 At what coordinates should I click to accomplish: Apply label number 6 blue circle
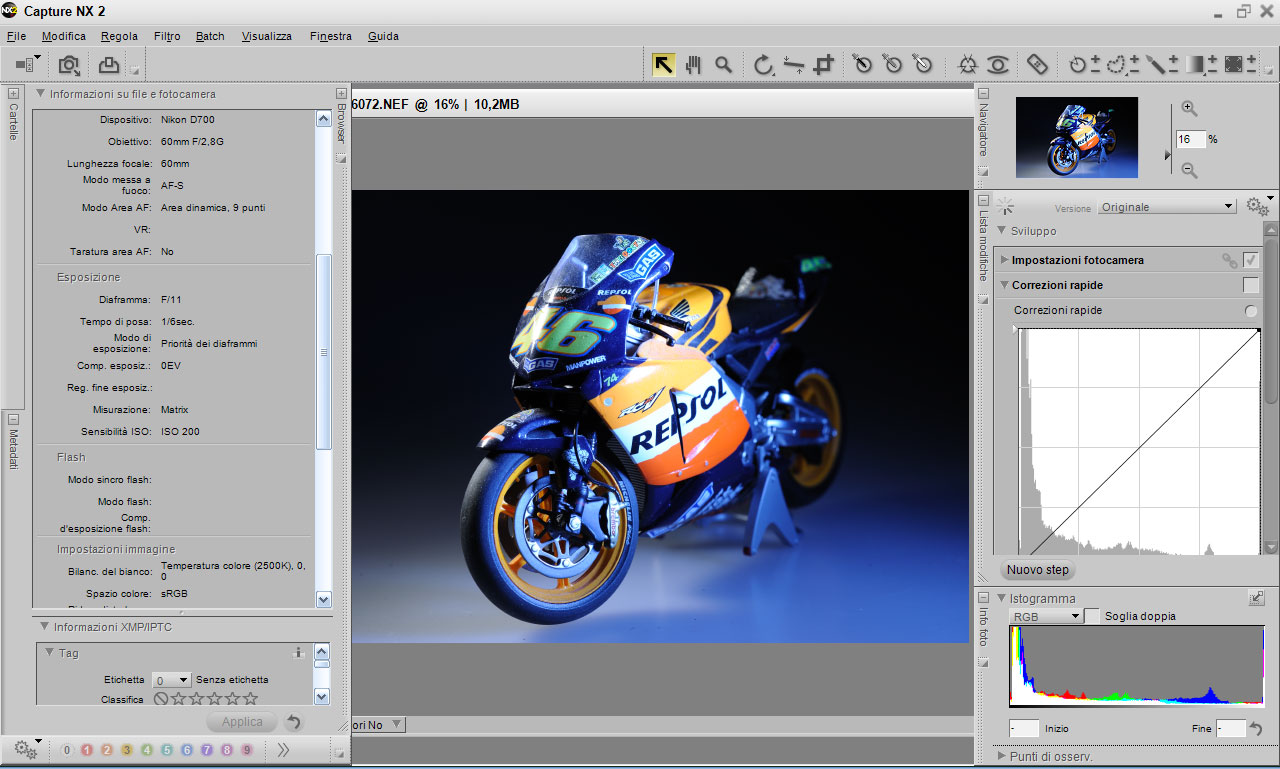coord(187,750)
